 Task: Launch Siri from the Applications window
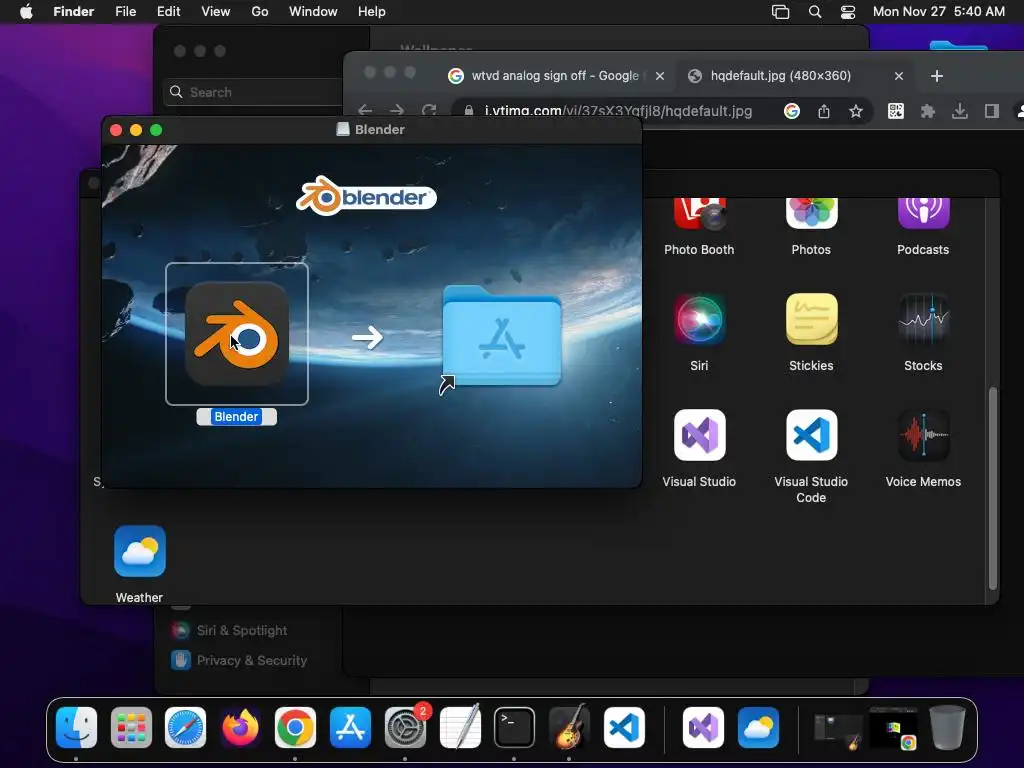699,319
